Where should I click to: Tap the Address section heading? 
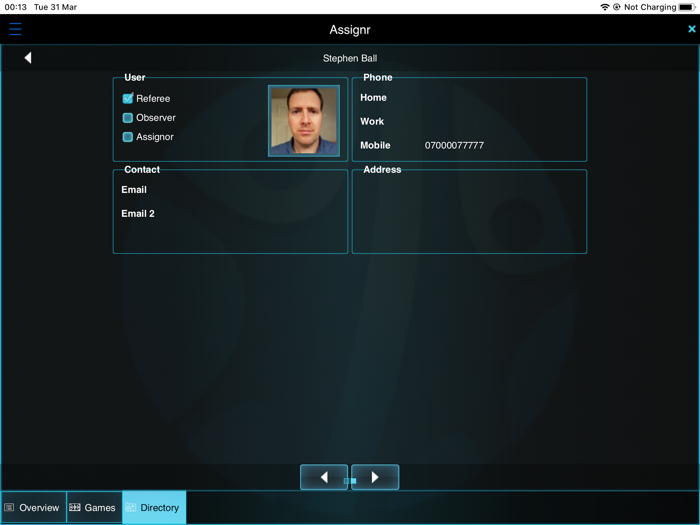pyautogui.click(x=382, y=170)
